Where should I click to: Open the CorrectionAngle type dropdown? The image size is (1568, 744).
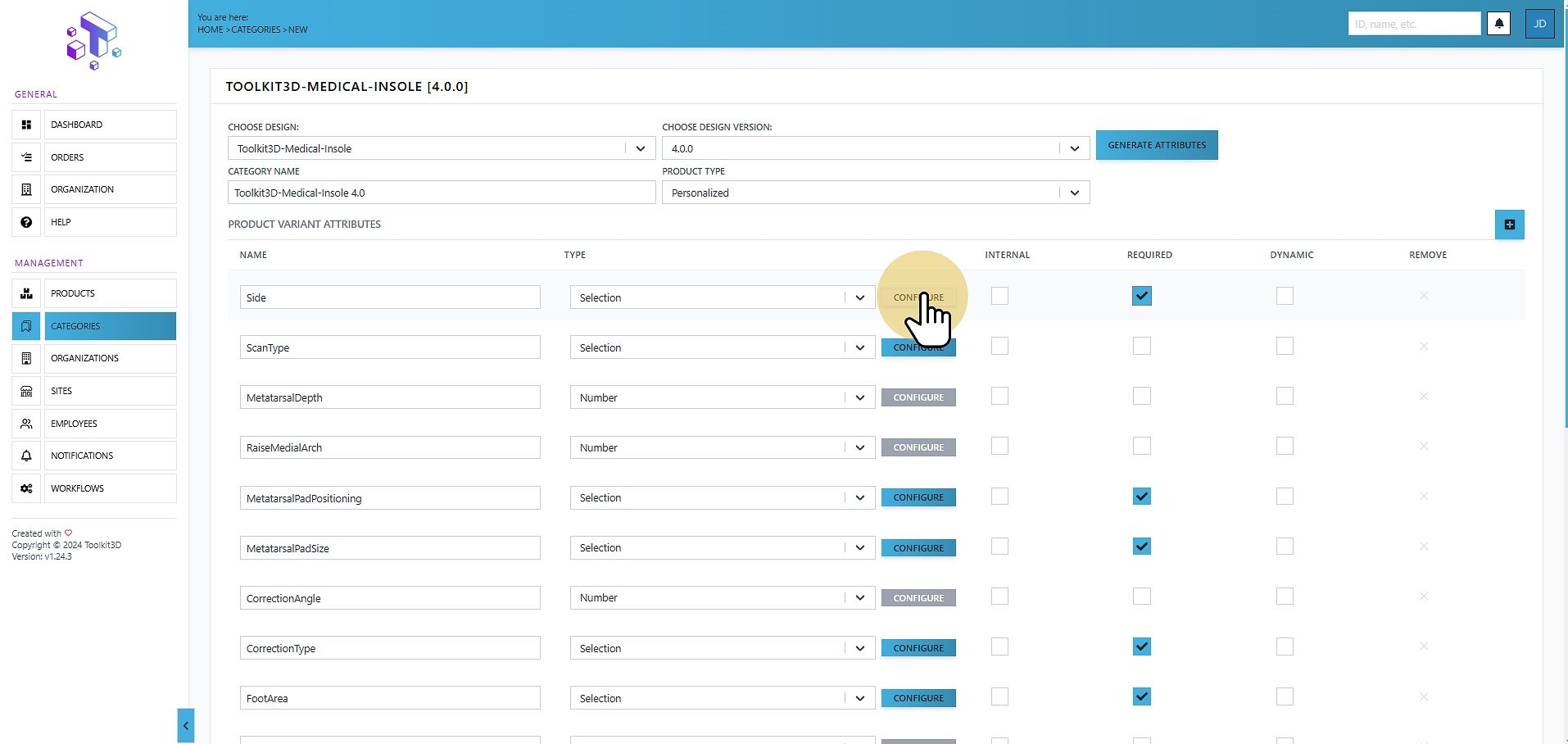click(723, 598)
